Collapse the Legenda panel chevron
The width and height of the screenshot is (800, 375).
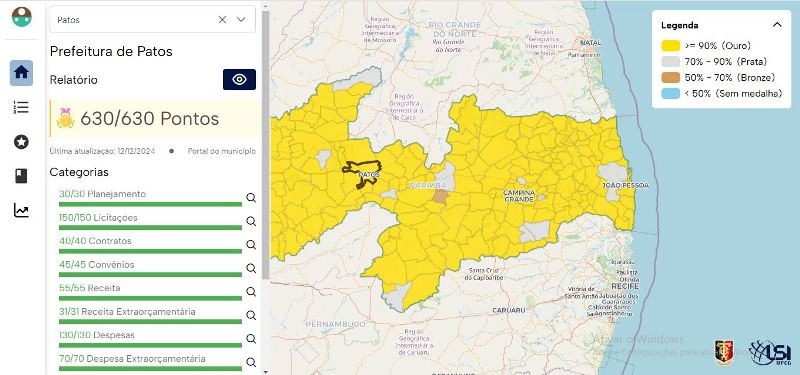[x=777, y=25]
